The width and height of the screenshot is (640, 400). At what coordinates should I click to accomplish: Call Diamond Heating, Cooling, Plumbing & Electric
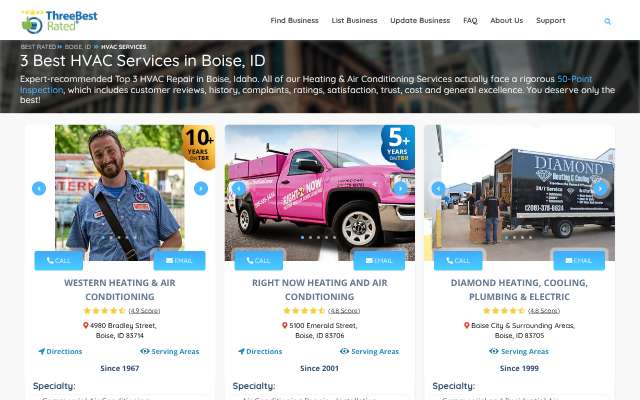(x=458, y=260)
